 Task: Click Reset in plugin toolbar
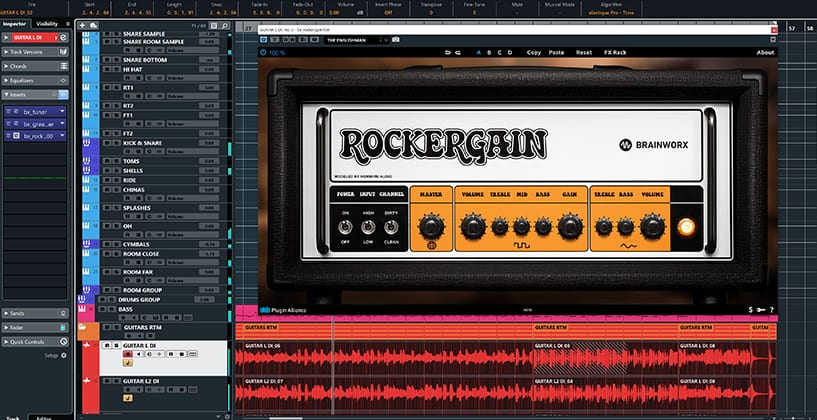click(584, 52)
